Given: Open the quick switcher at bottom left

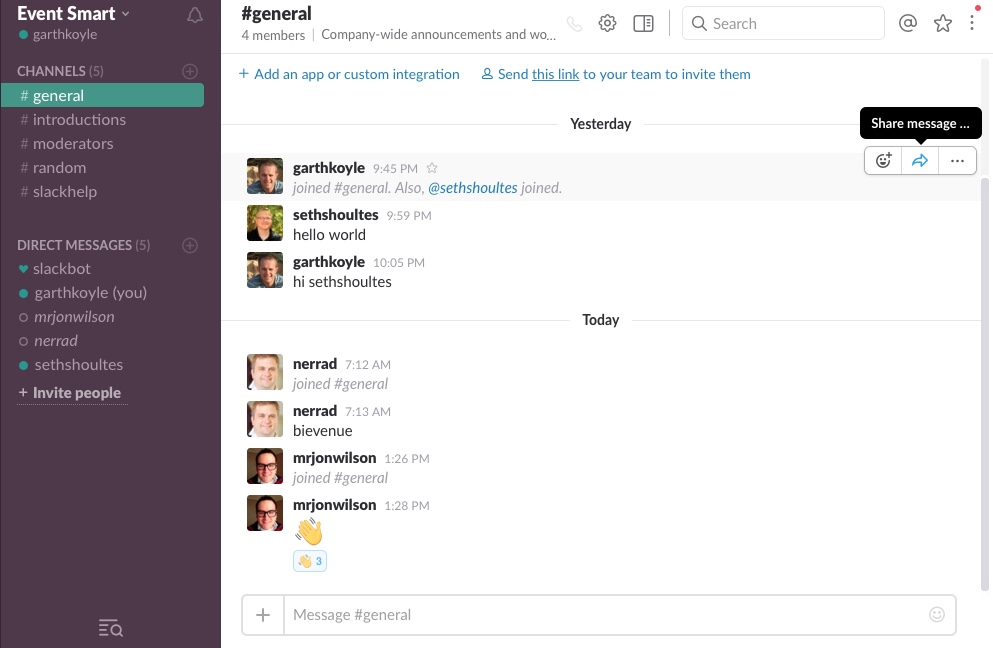Looking at the screenshot, I should pos(110,628).
